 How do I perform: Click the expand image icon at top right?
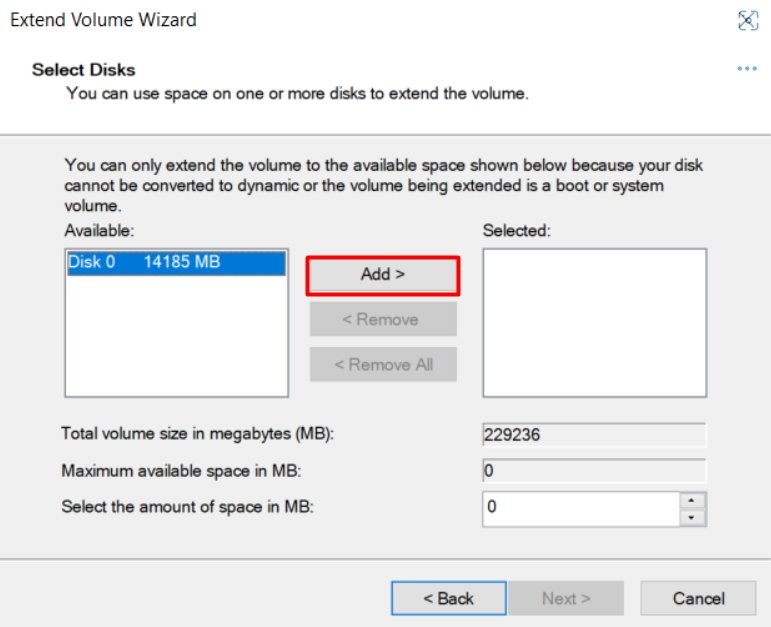[747, 20]
